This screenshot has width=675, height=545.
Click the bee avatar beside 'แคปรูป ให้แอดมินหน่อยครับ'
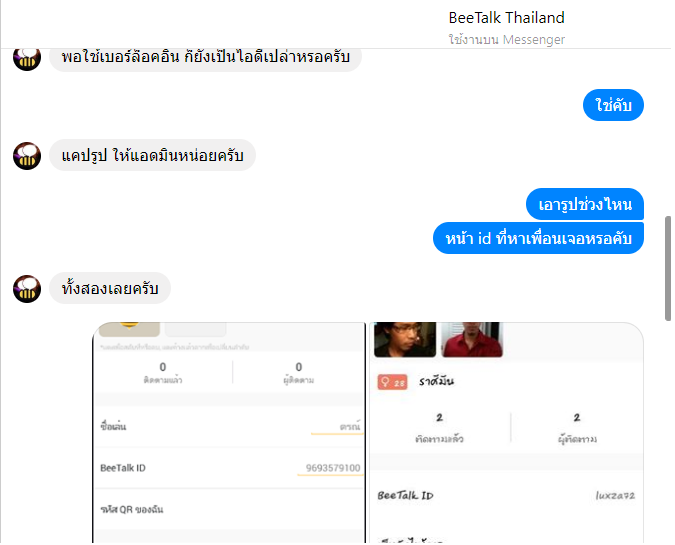(27, 156)
